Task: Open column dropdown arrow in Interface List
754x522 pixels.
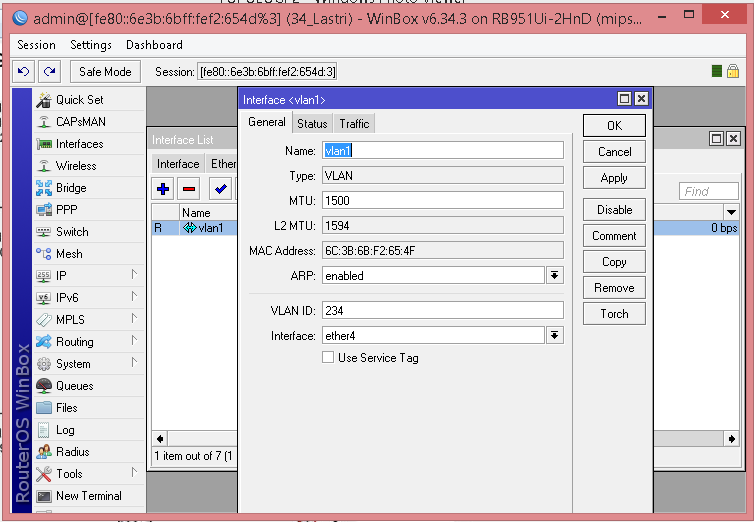Action: [x=731, y=212]
